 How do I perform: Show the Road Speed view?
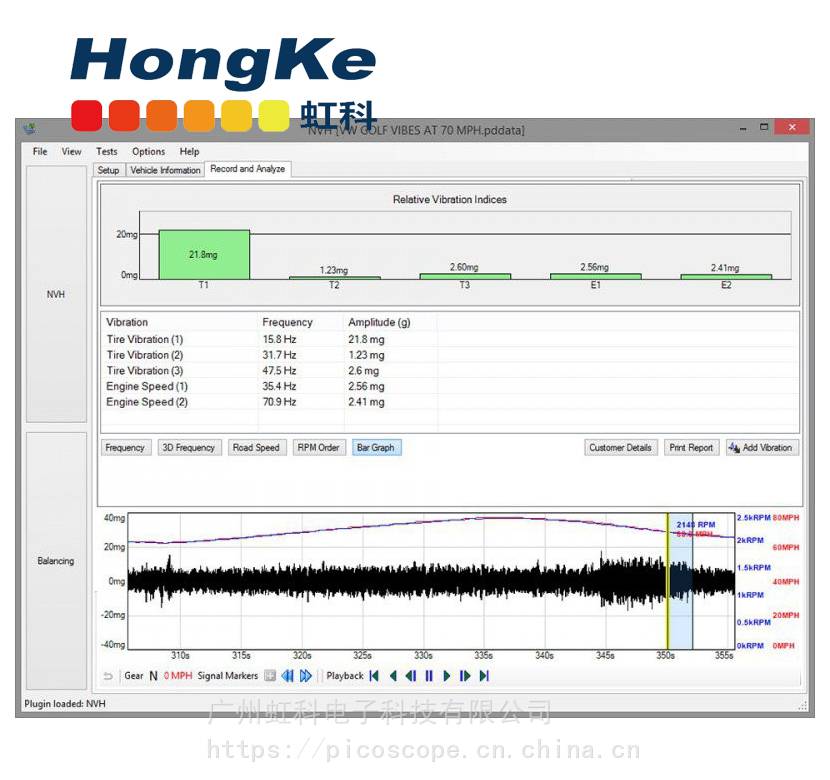tap(256, 448)
